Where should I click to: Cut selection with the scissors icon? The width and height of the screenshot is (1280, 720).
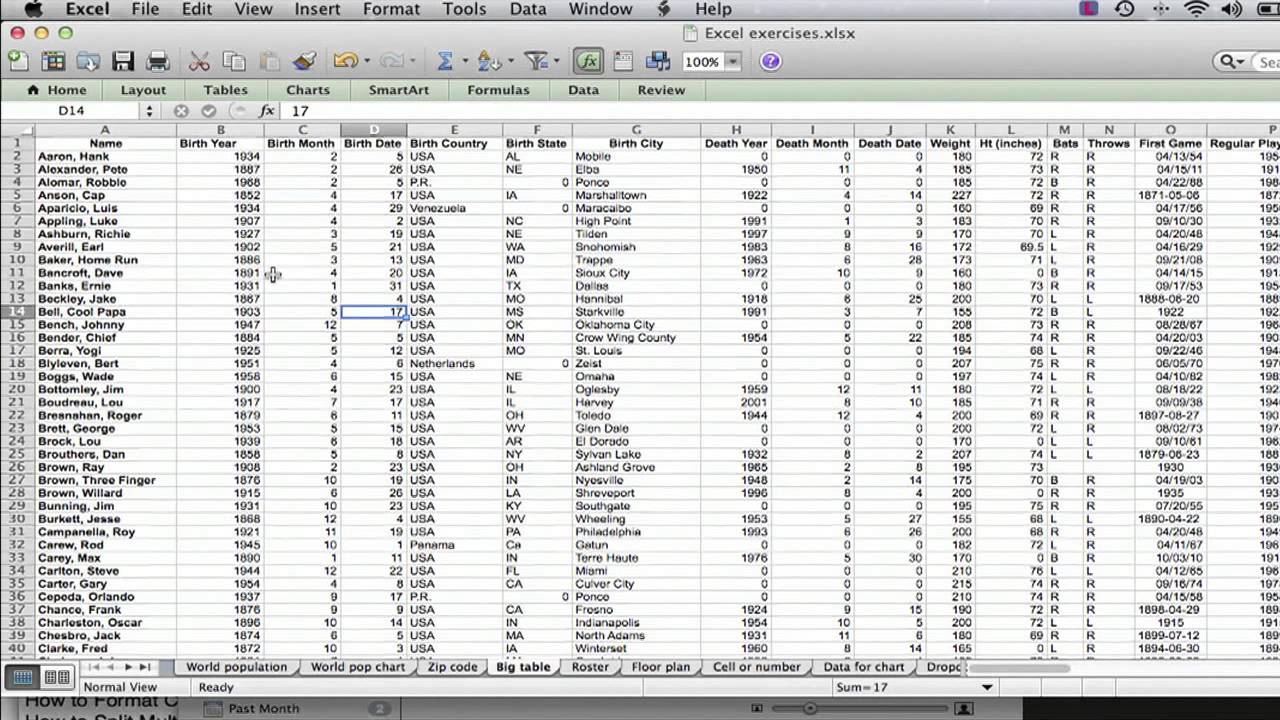point(200,61)
